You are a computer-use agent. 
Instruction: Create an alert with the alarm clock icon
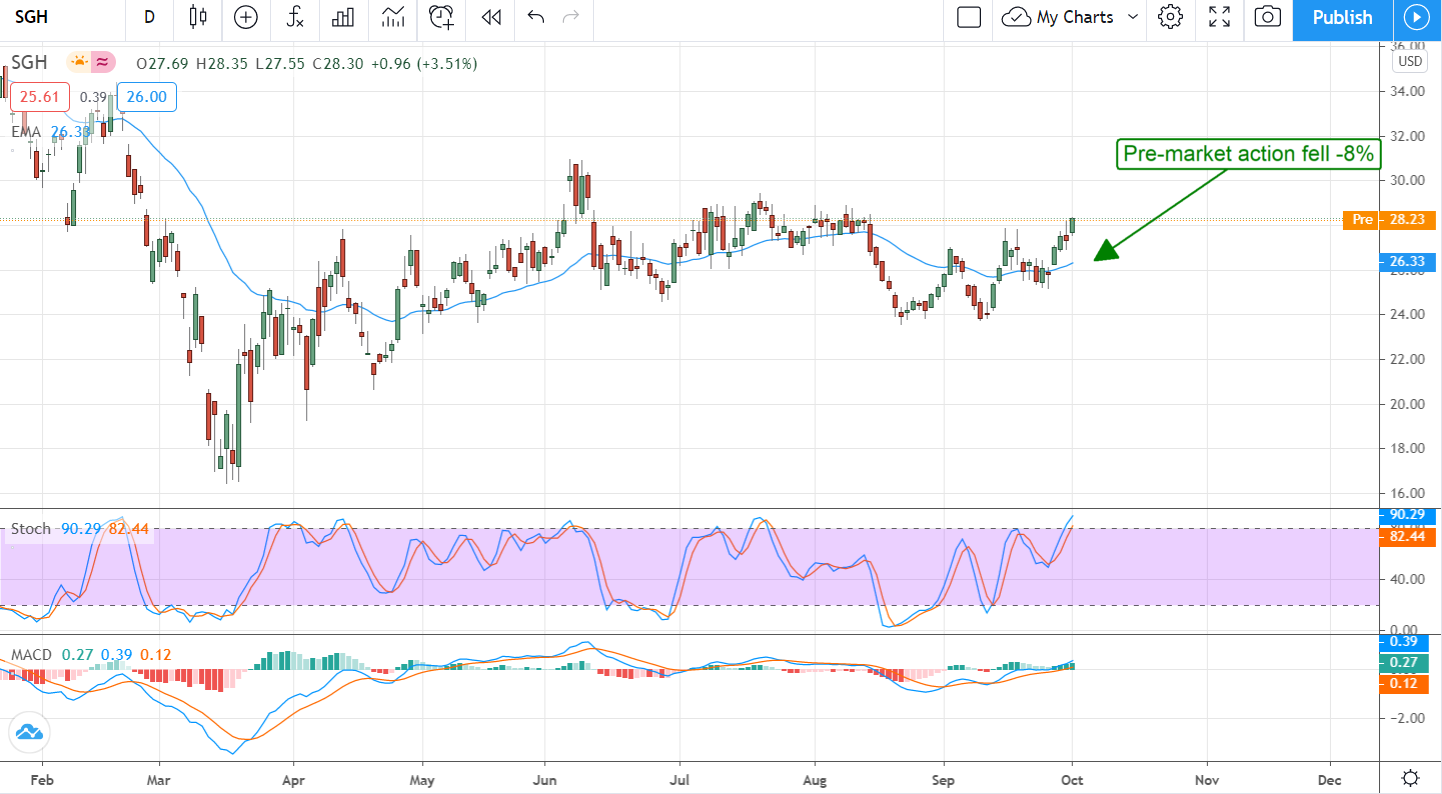tap(441, 17)
